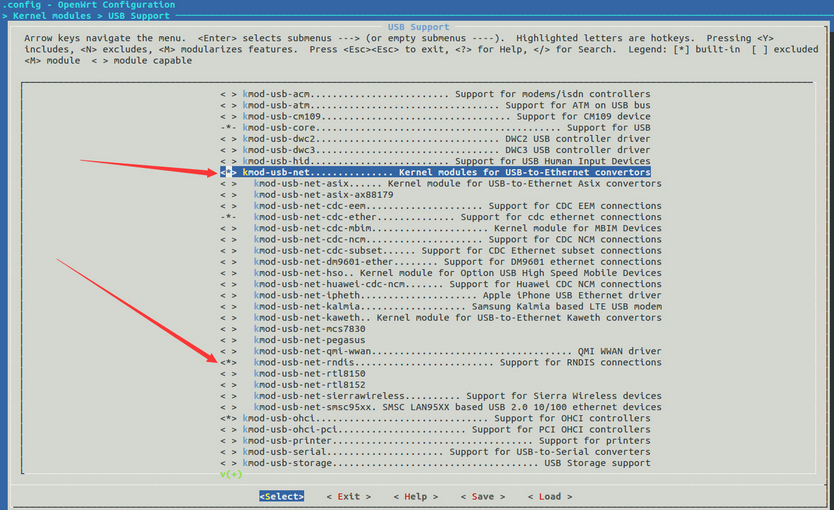Screen dimensions: 834x510
Task: Select the kmod-usb-net-kaweth row
Action: pos(441,317)
